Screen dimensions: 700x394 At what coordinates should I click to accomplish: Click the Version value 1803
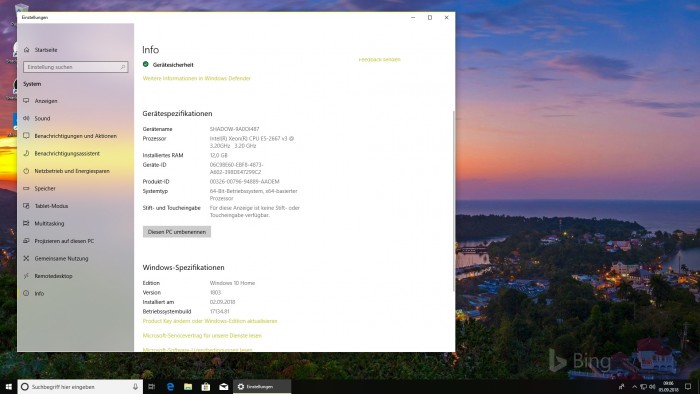coord(215,293)
